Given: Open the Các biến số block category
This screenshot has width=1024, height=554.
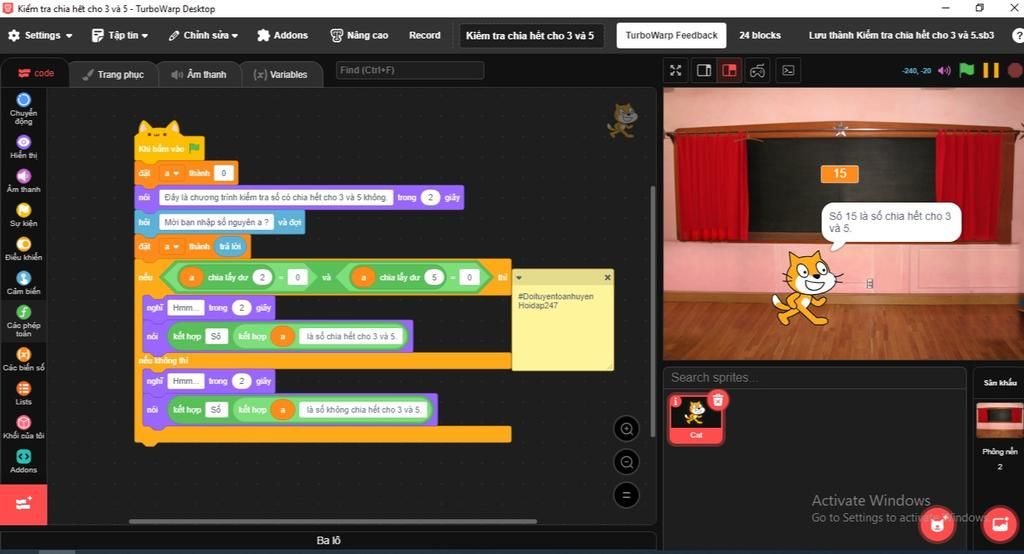Looking at the screenshot, I should click(24, 359).
